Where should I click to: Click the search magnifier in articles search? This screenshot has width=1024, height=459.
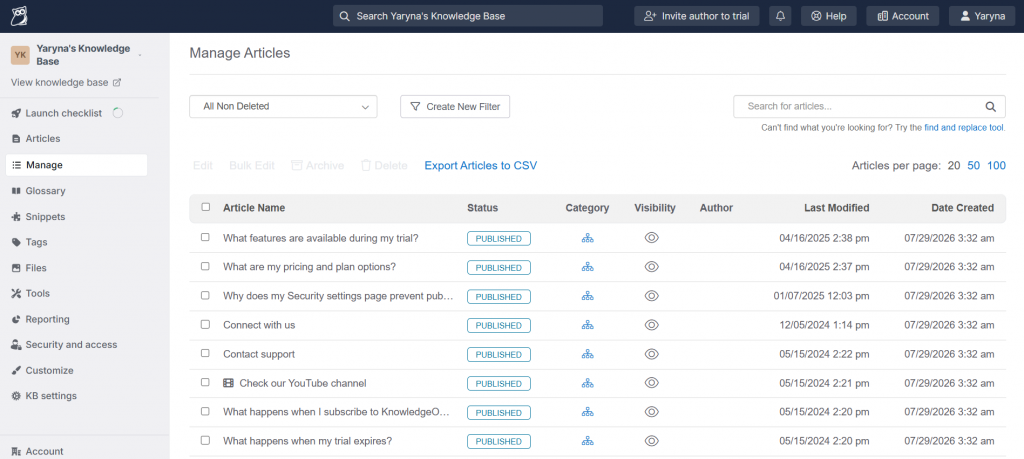click(x=991, y=106)
